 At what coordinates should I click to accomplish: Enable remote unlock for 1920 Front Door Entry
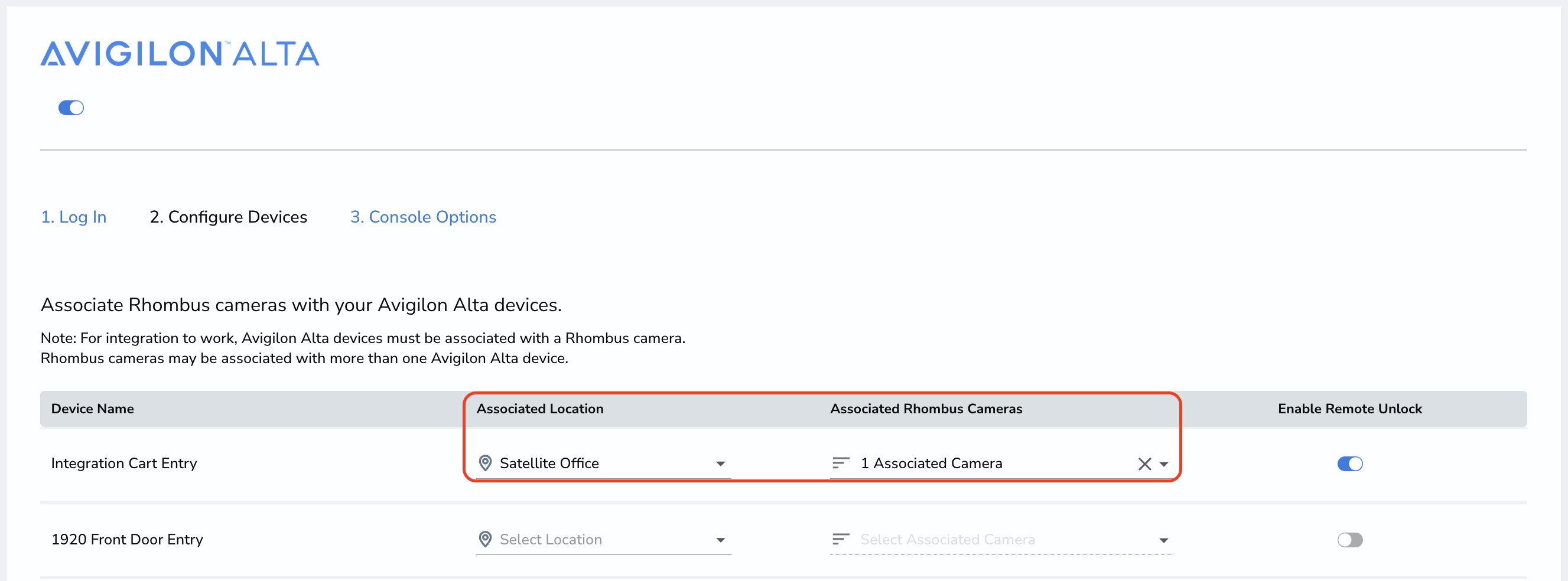click(x=1349, y=540)
